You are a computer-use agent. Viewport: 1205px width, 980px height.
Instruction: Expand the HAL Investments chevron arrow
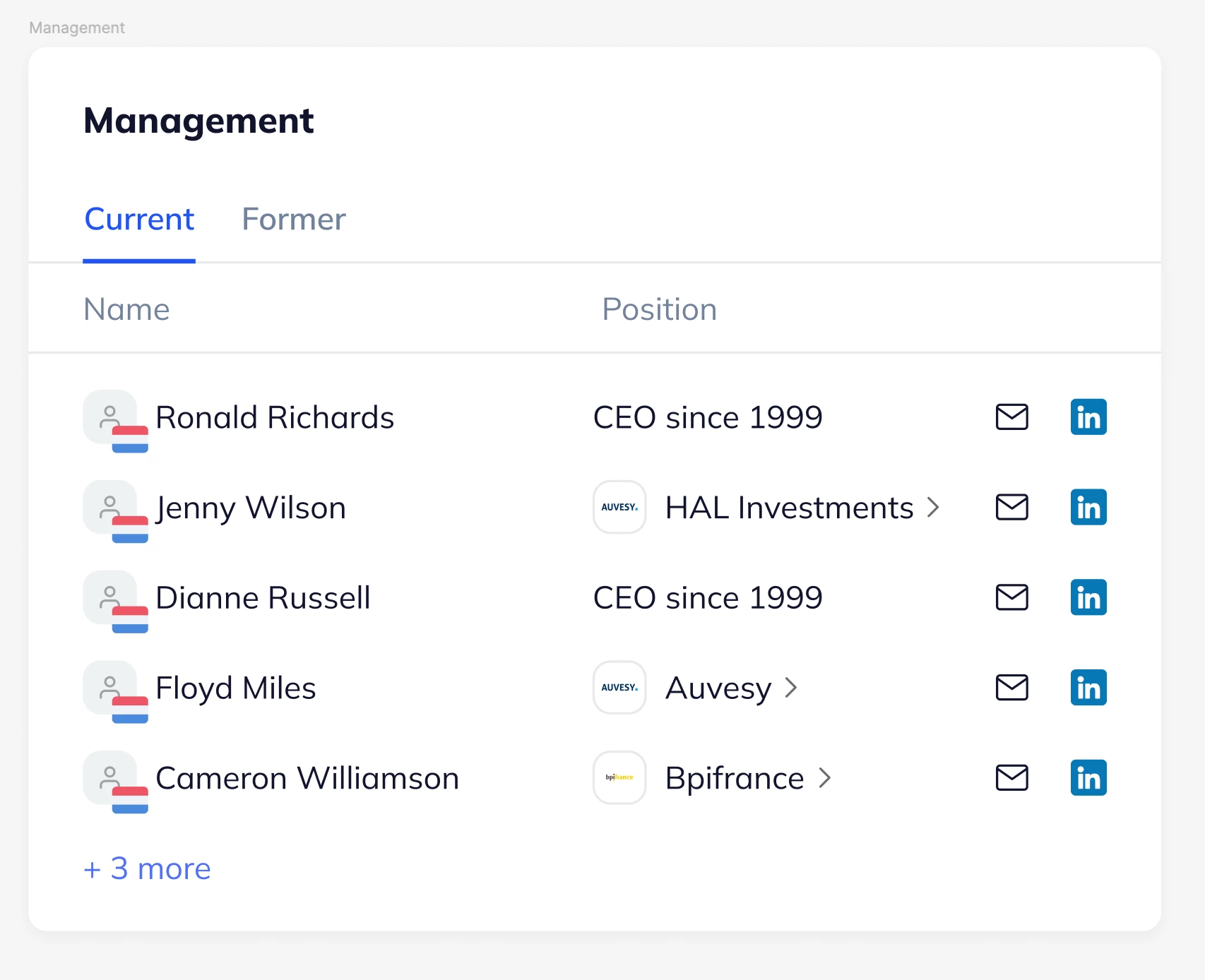click(x=933, y=507)
